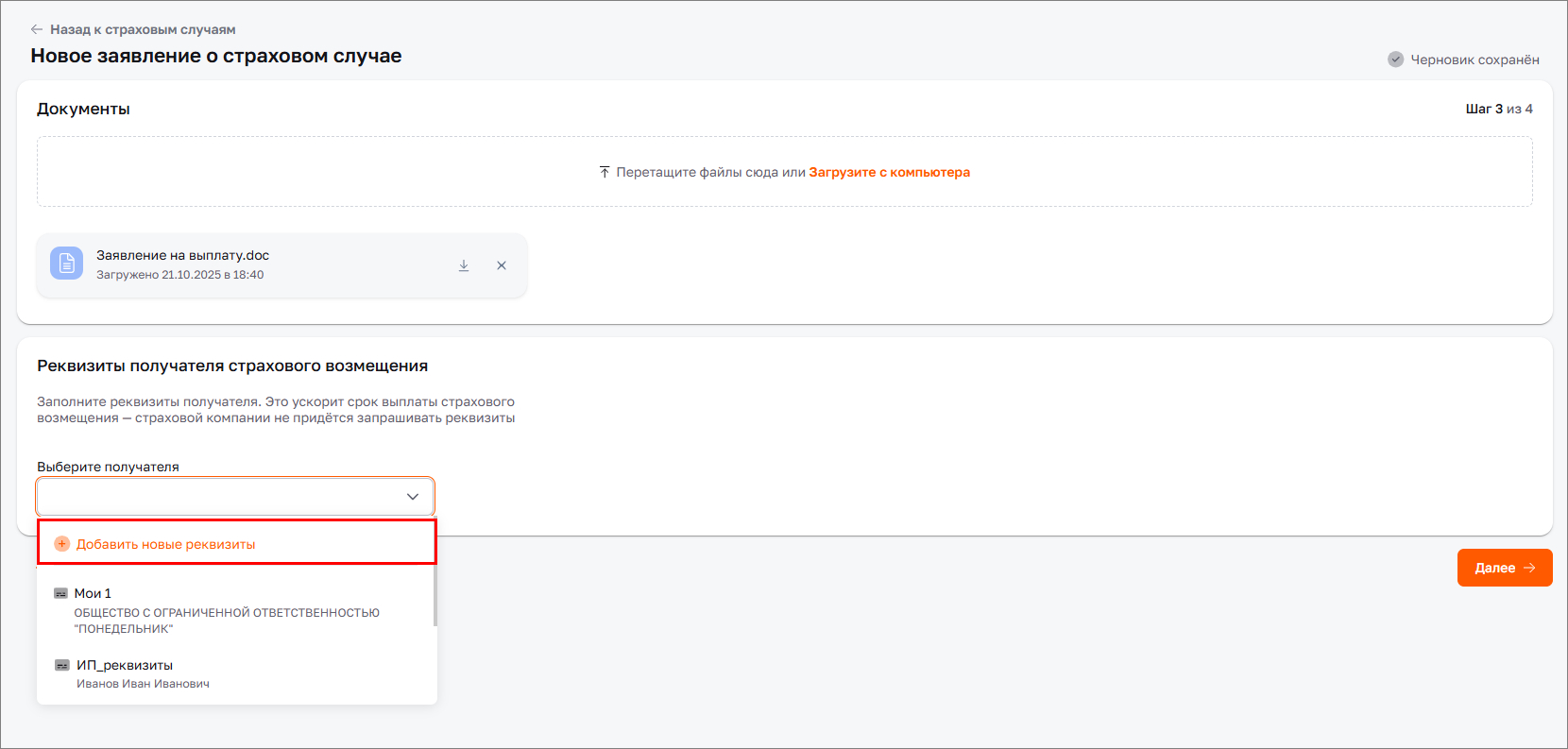This screenshot has width=1568, height=749.
Task: Collapse the recipient dropdown using its chevron
Action: coord(413,497)
